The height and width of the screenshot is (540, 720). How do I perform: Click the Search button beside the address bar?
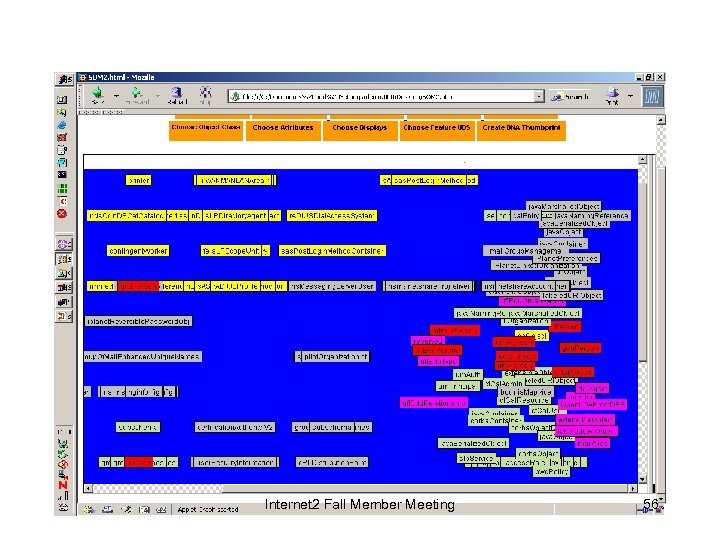[x=570, y=96]
